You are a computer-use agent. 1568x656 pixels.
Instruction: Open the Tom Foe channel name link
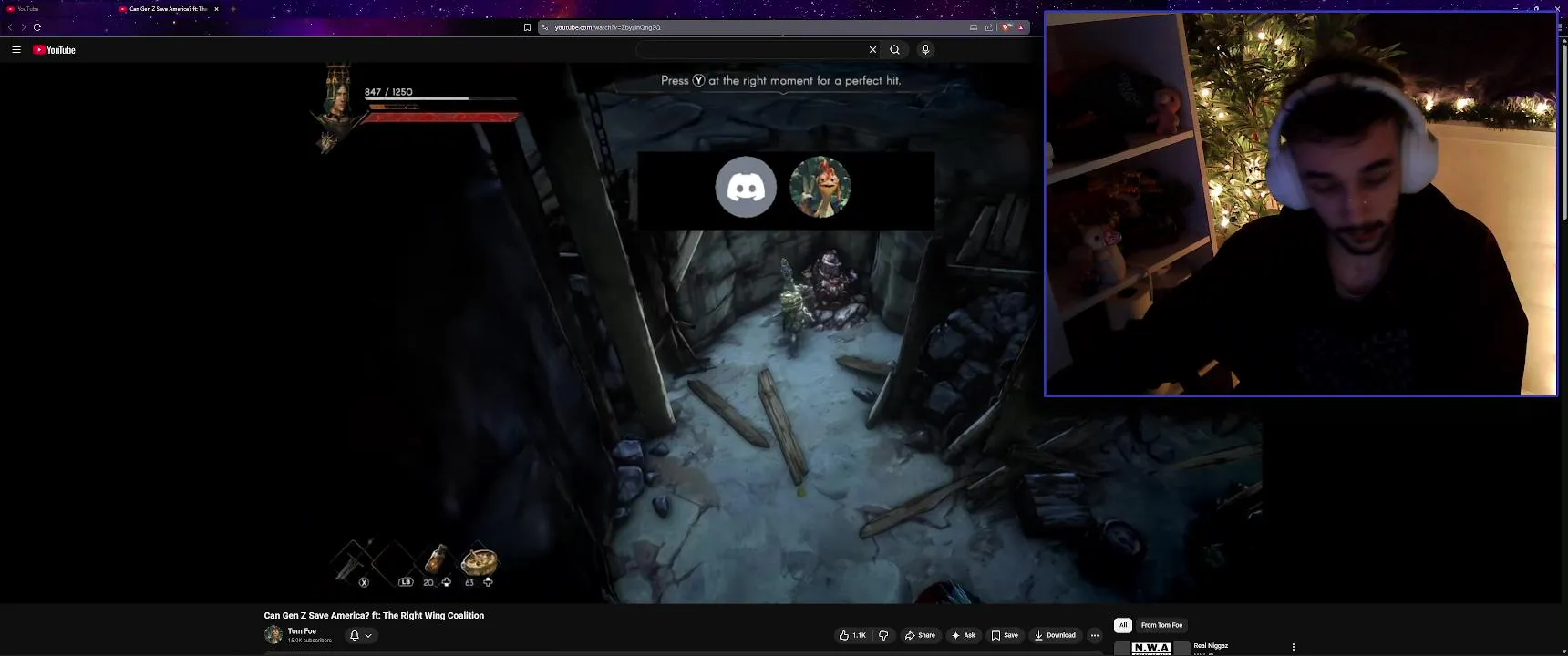[302, 631]
